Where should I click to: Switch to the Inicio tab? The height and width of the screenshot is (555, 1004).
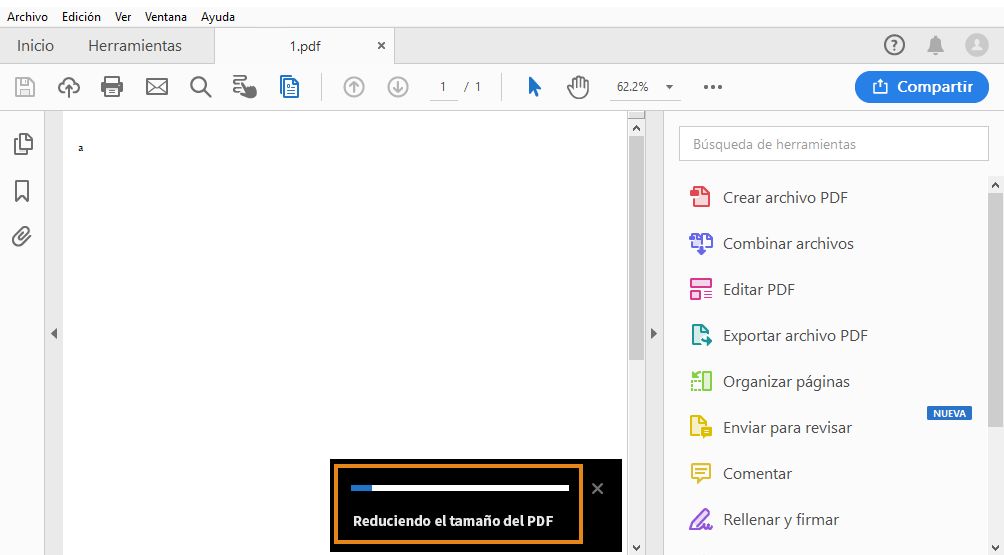pyautogui.click(x=35, y=45)
